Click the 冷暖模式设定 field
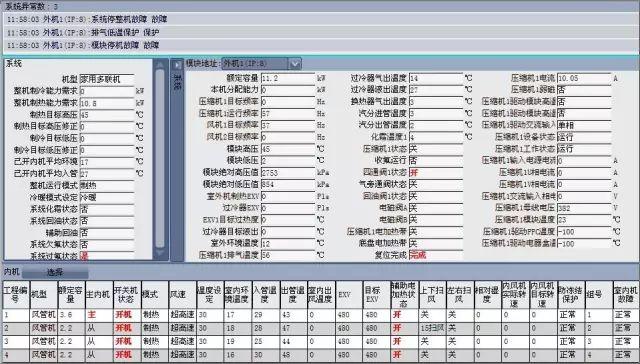The width and height of the screenshot is (640, 364). [107, 197]
